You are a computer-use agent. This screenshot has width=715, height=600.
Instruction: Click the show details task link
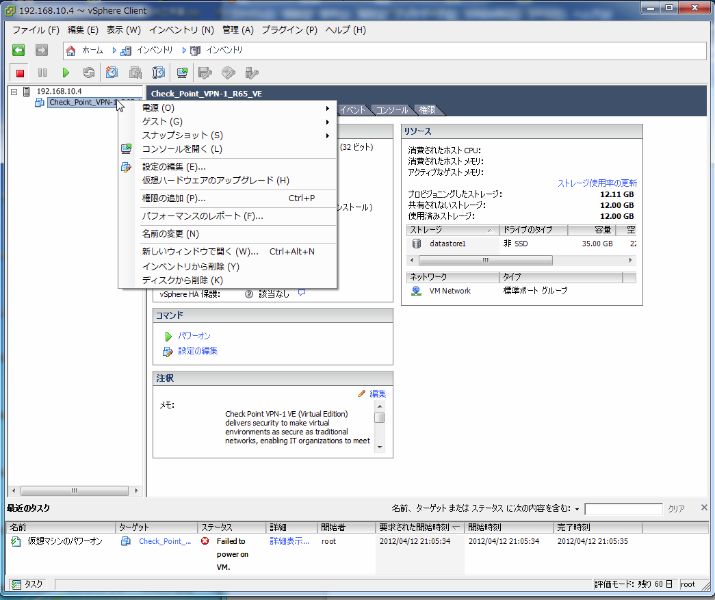pyautogui.click(x=290, y=541)
